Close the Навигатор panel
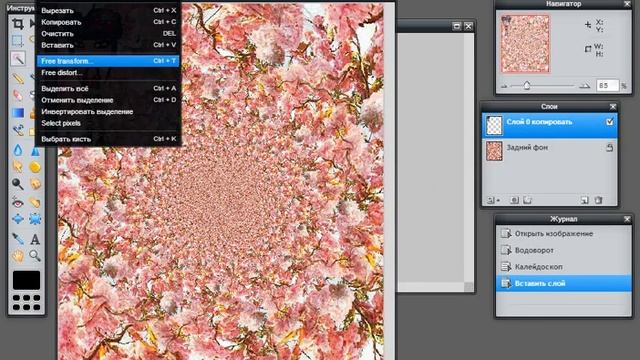This screenshot has height=360, width=640. pos(627,4)
